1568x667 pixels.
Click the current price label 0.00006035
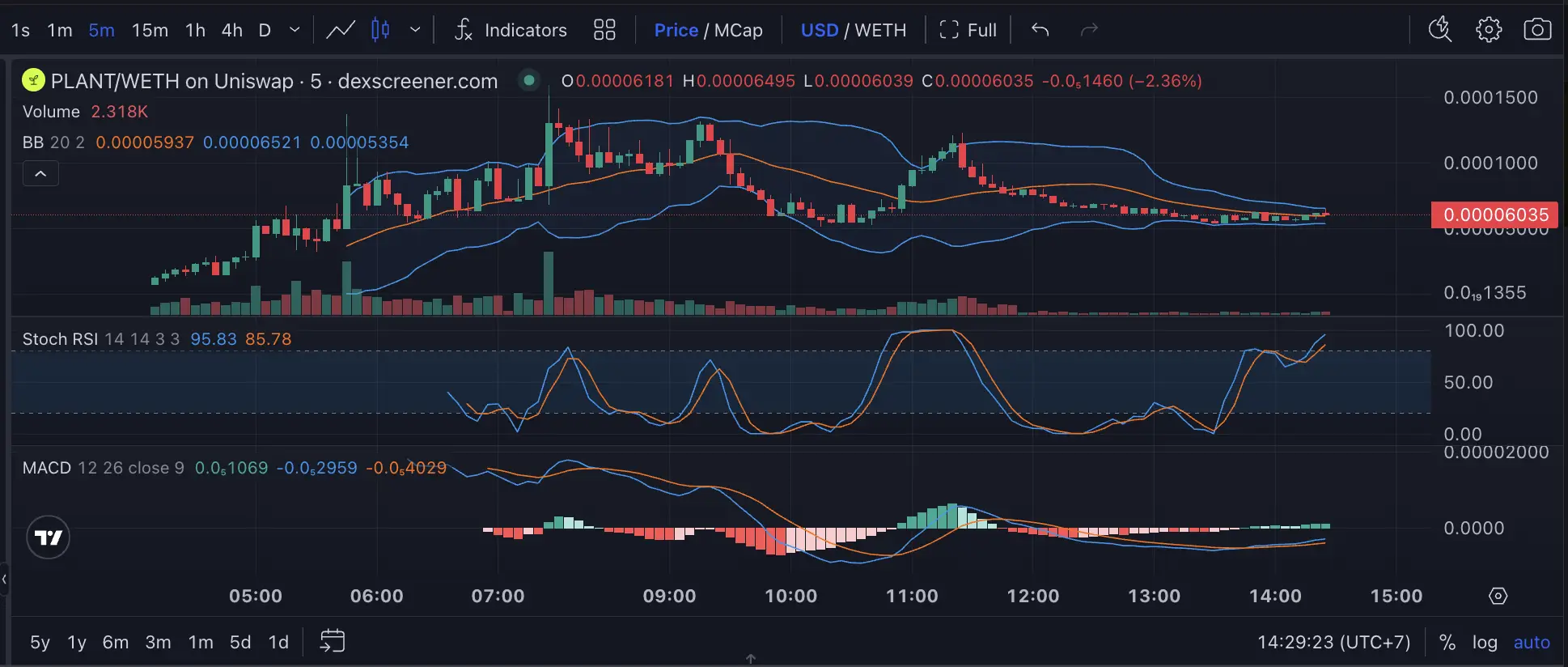[x=1495, y=215]
